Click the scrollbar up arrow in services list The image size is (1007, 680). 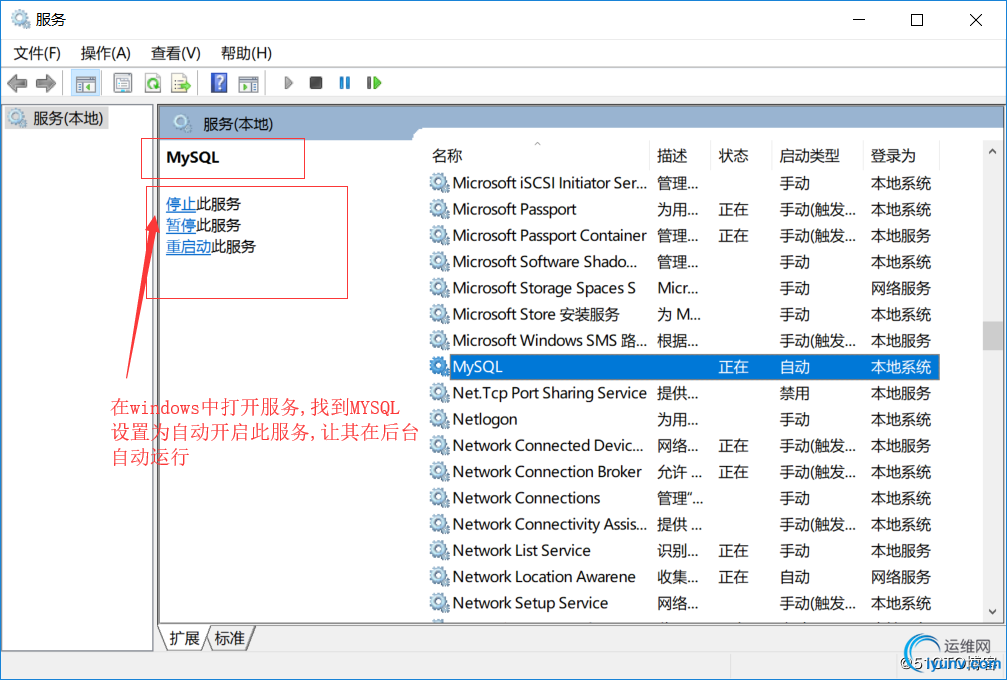[x=992, y=152]
